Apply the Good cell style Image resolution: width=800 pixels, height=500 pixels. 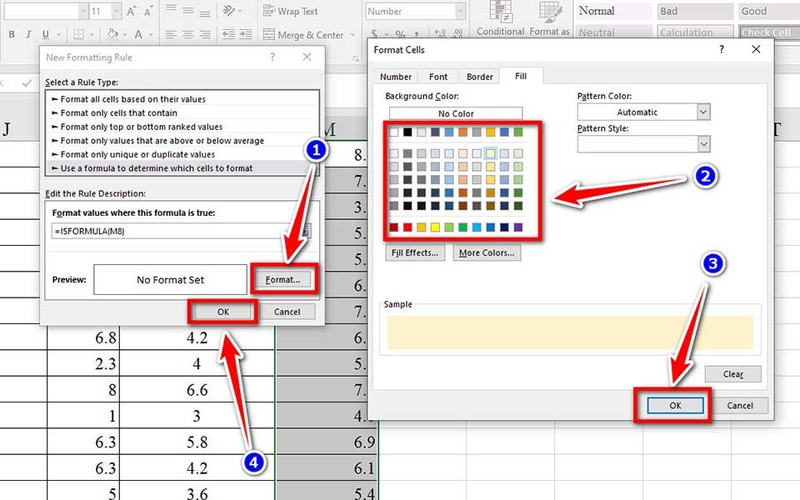[769, 11]
